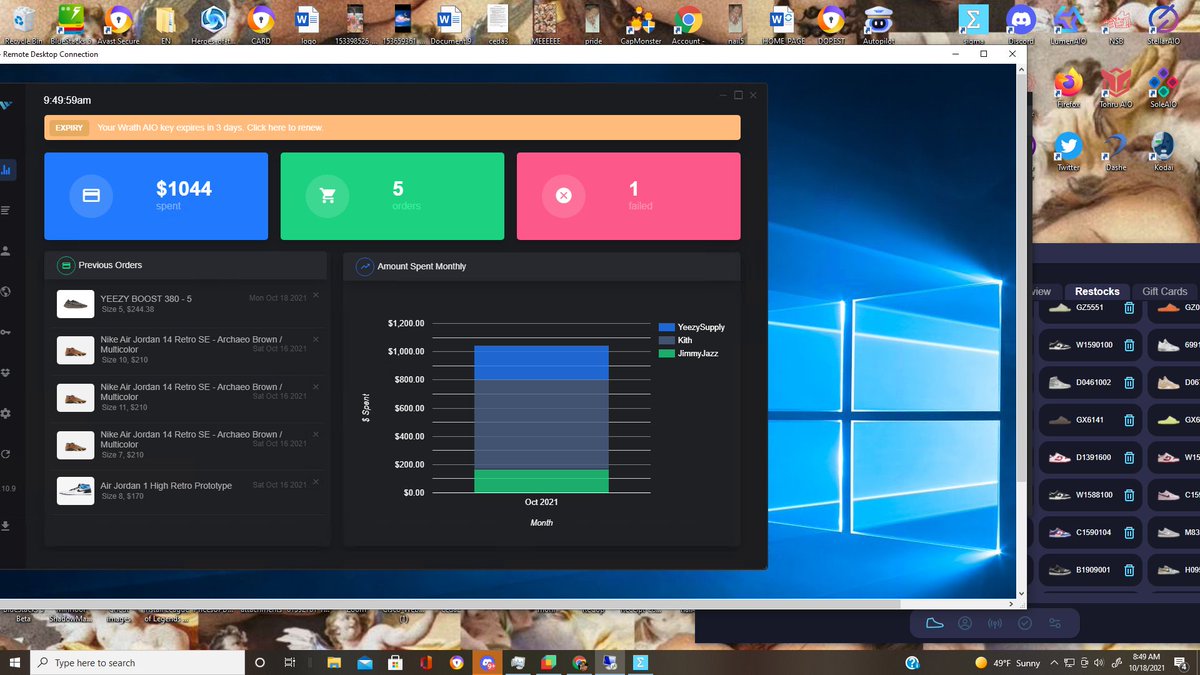Click the key expiry renewal banner
1200x675 pixels.
[392, 128]
